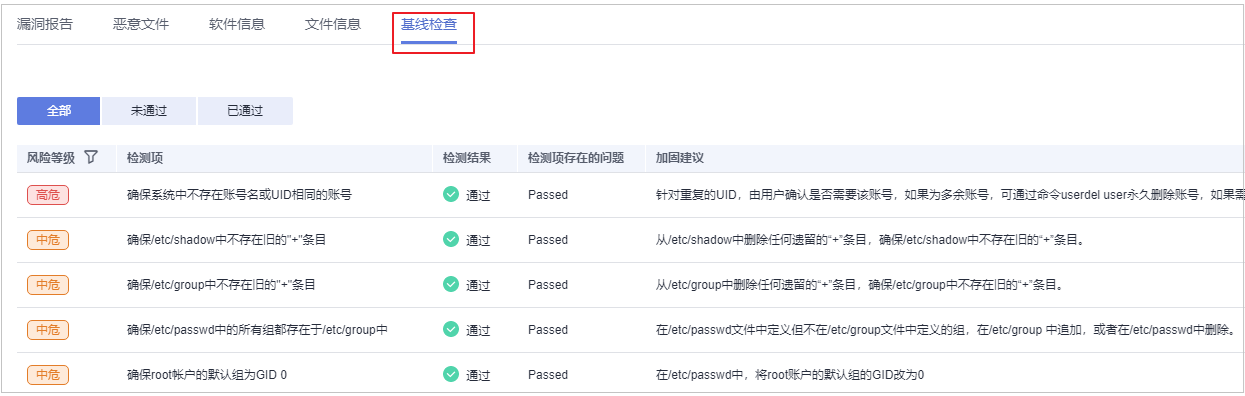Select the 高危 risk level badge
The image size is (1245, 396).
[47, 195]
